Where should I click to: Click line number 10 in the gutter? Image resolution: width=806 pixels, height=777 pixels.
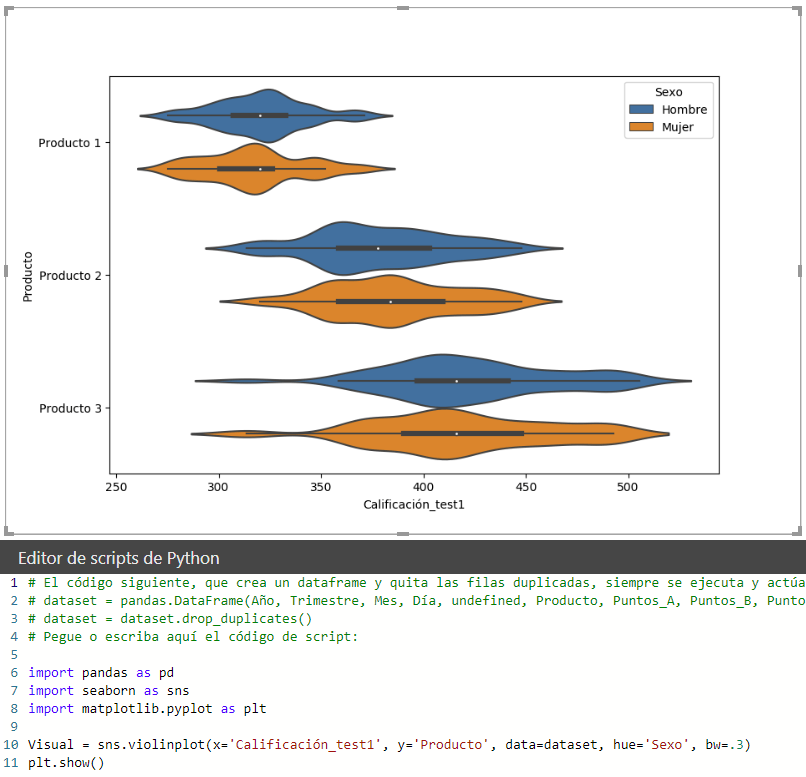[x=11, y=745]
